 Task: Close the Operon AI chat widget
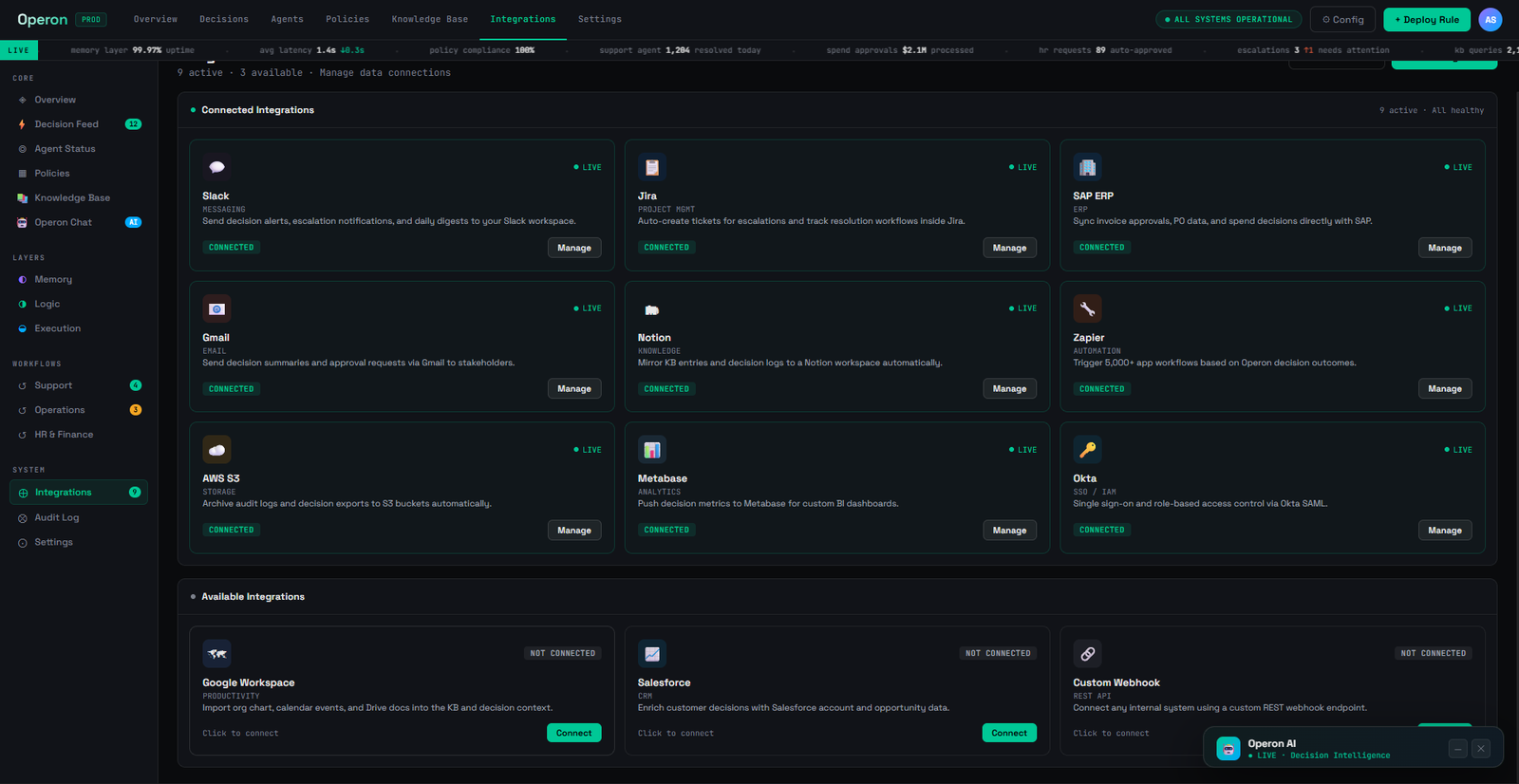tap(1481, 749)
